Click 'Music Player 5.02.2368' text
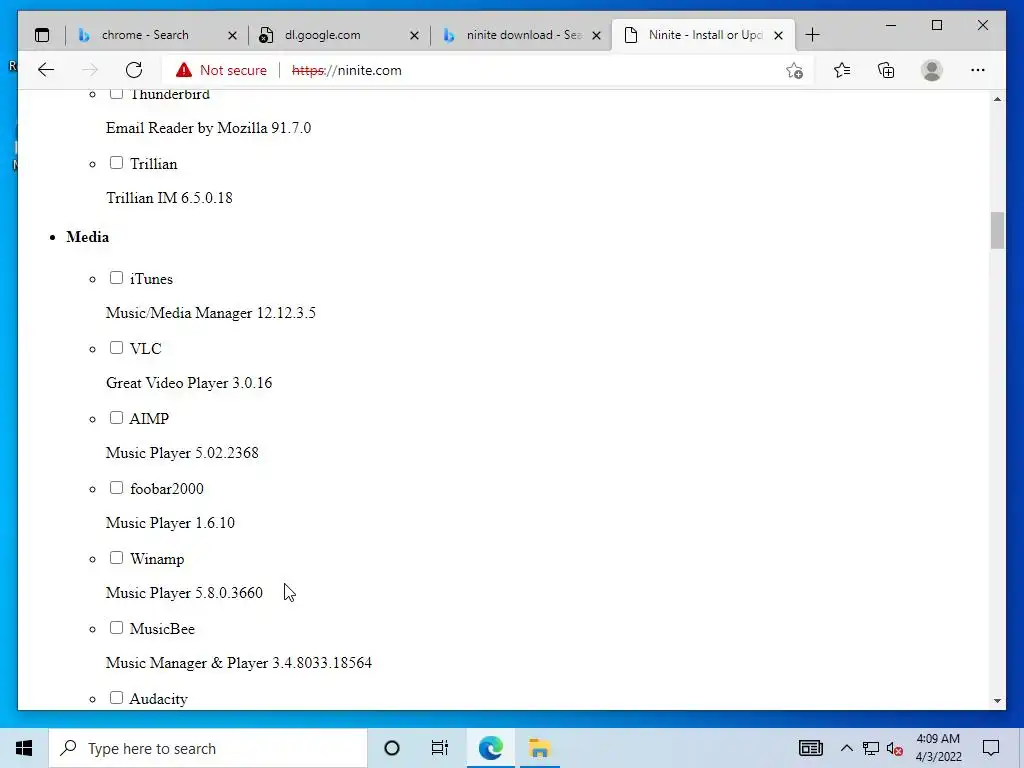The image size is (1024, 768). pyautogui.click(x=182, y=453)
